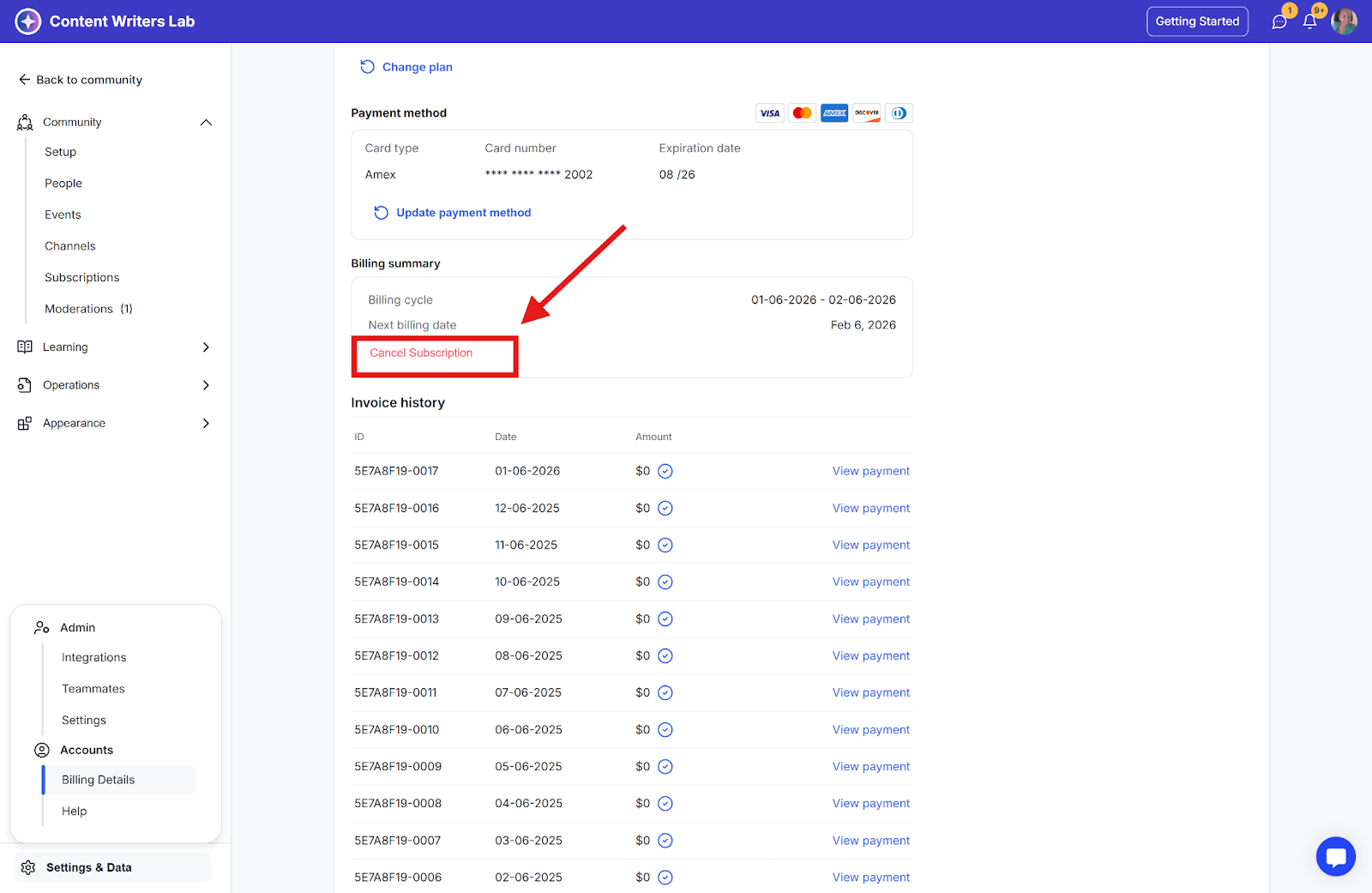1372x893 pixels.
Task: Expand the Learning section
Action: 205,347
